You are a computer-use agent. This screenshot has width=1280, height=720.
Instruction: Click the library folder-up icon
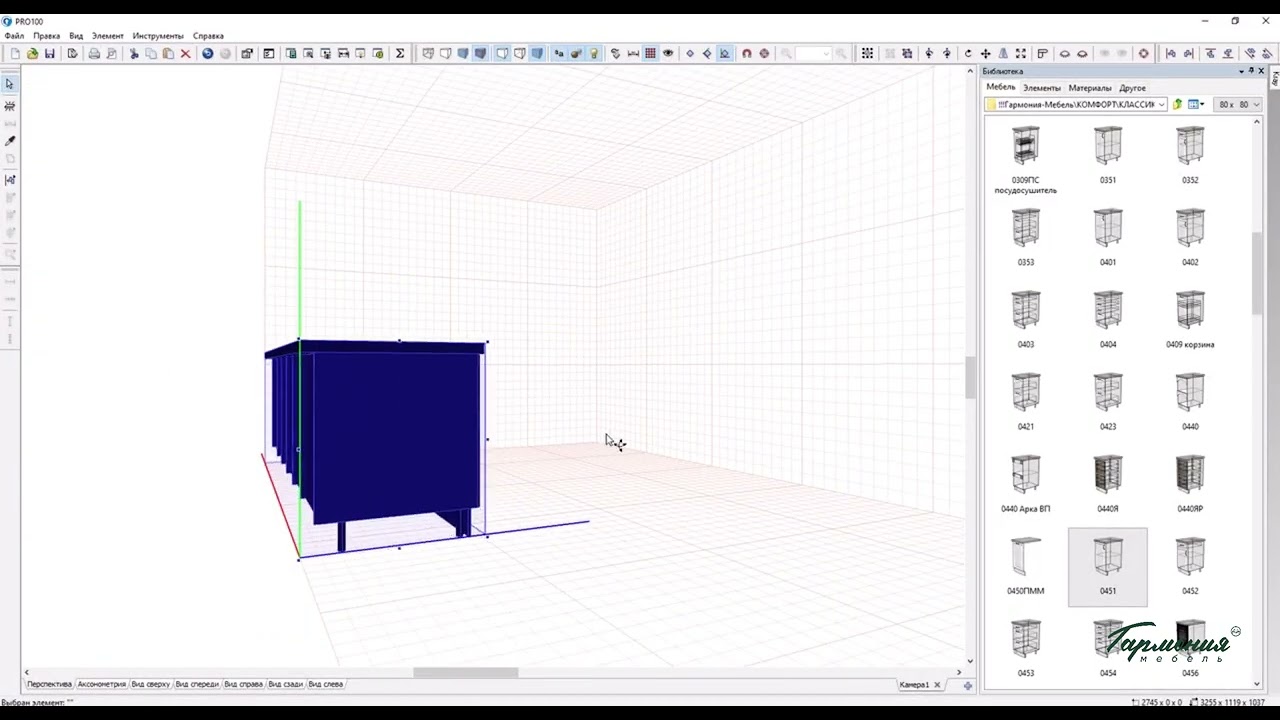(x=1178, y=104)
